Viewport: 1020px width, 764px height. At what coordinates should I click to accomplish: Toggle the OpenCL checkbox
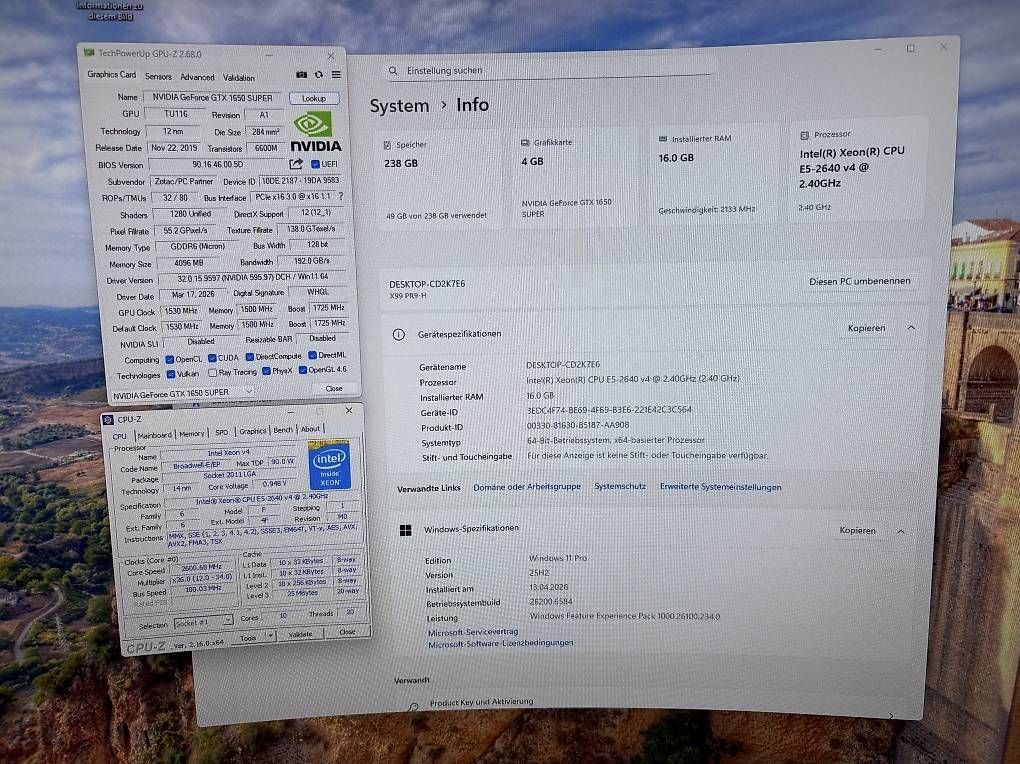[170, 359]
